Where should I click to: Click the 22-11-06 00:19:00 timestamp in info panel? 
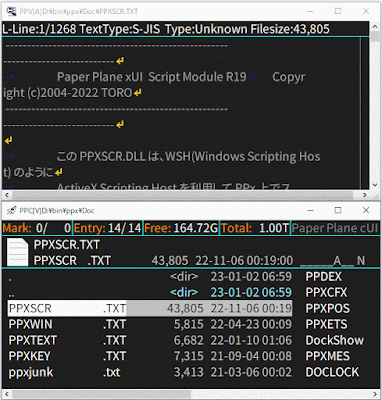click(244, 261)
